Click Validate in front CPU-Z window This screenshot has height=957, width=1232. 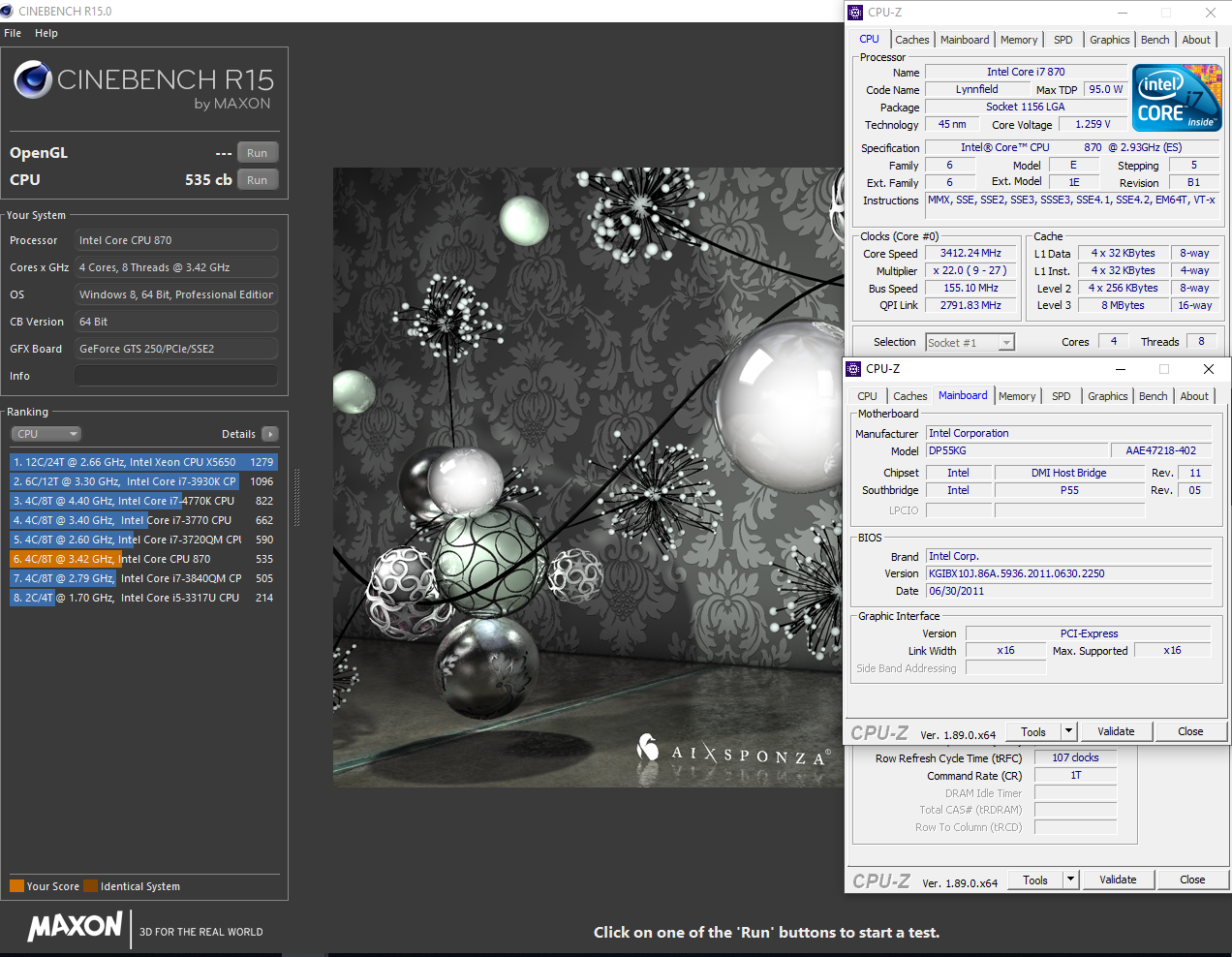click(1116, 732)
